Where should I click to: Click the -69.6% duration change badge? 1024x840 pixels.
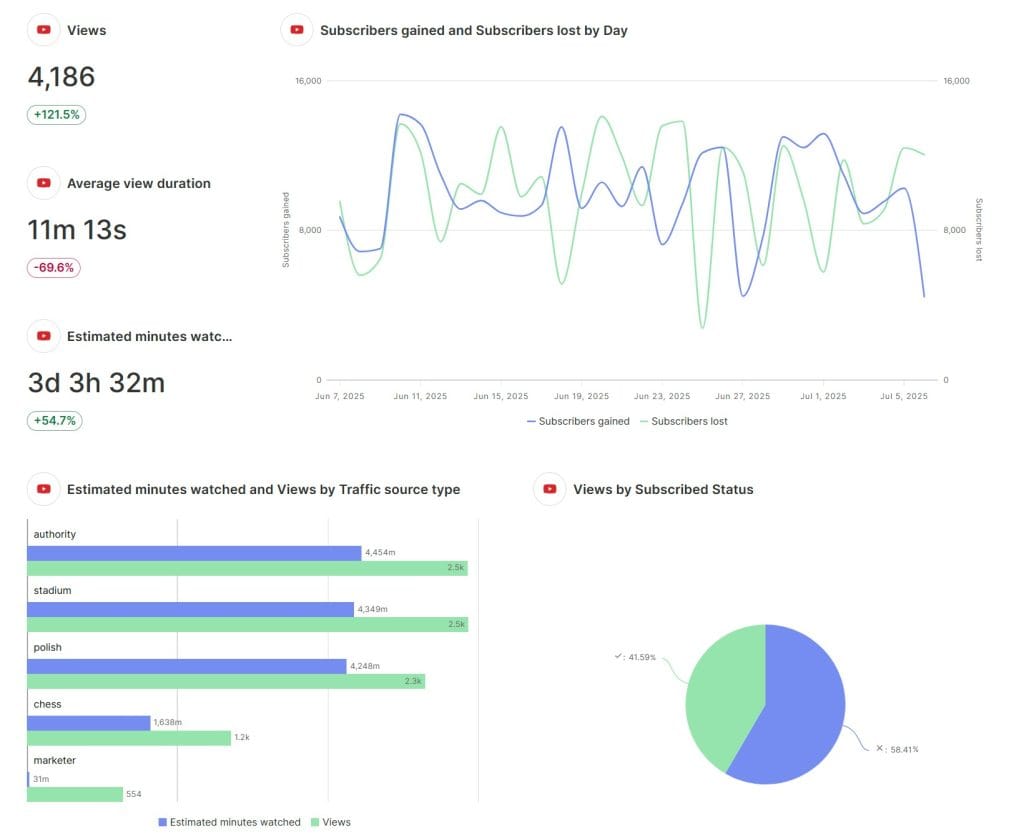click(54, 268)
